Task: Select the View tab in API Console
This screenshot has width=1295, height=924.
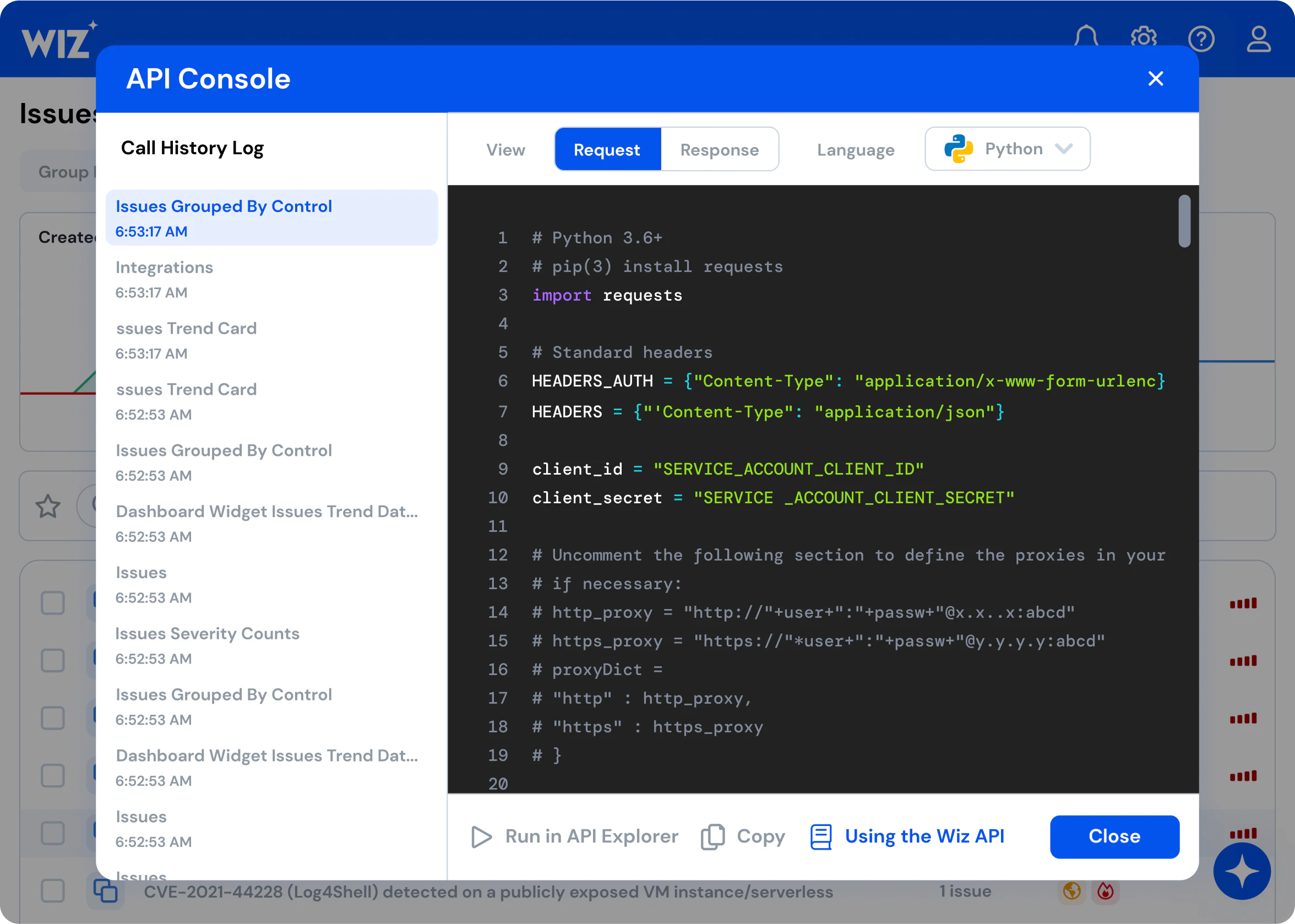Action: click(505, 149)
